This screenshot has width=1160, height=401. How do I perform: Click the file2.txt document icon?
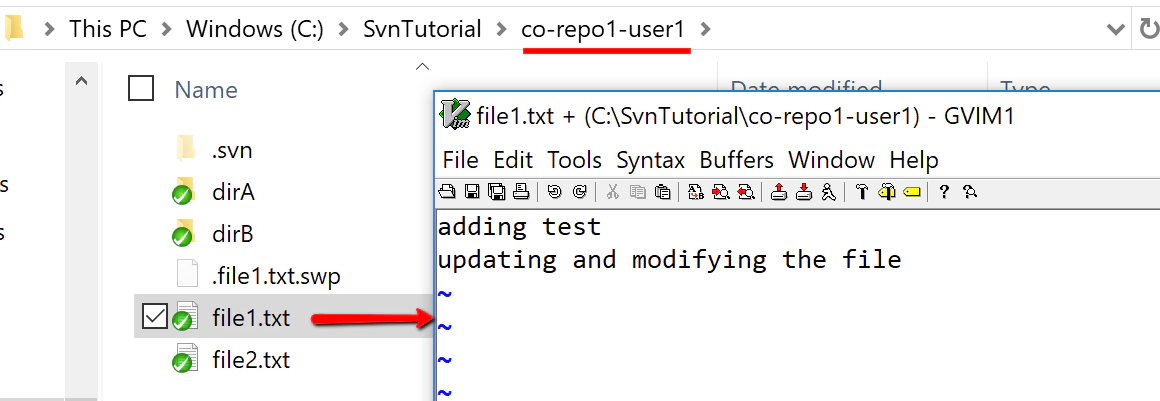[x=184, y=360]
